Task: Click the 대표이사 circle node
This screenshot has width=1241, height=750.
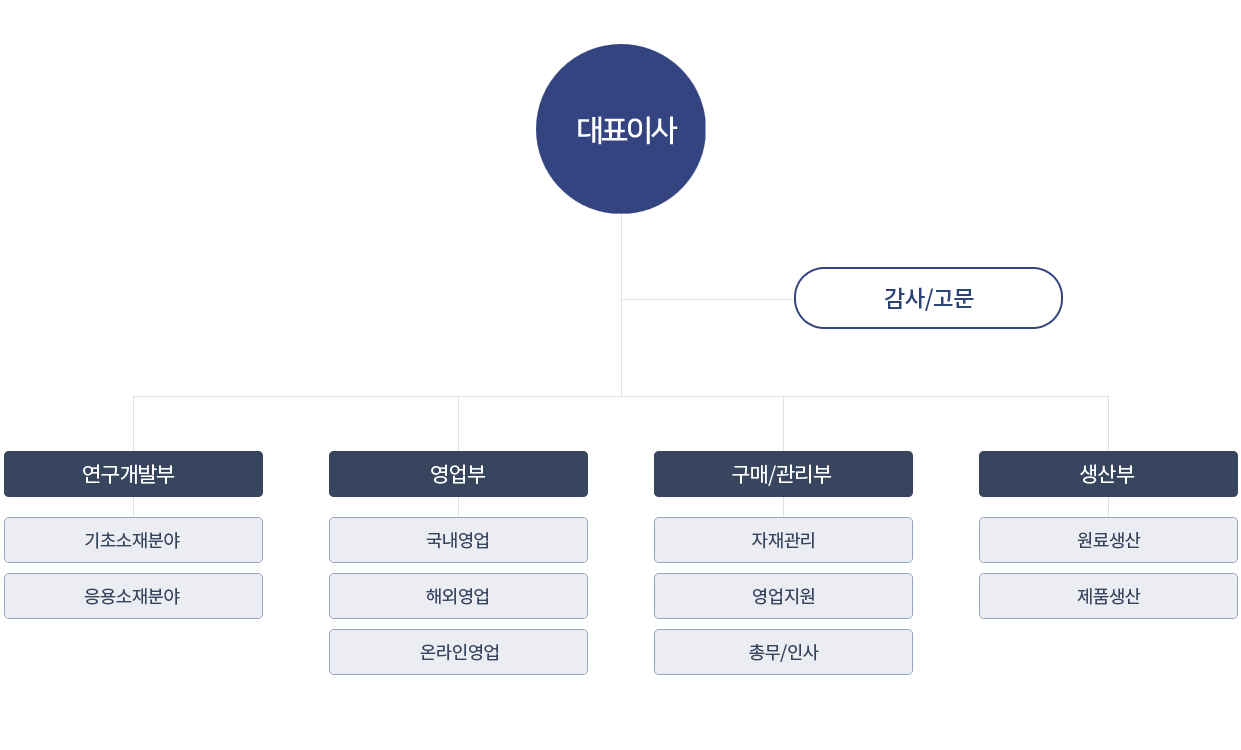Action: coord(621,129)
